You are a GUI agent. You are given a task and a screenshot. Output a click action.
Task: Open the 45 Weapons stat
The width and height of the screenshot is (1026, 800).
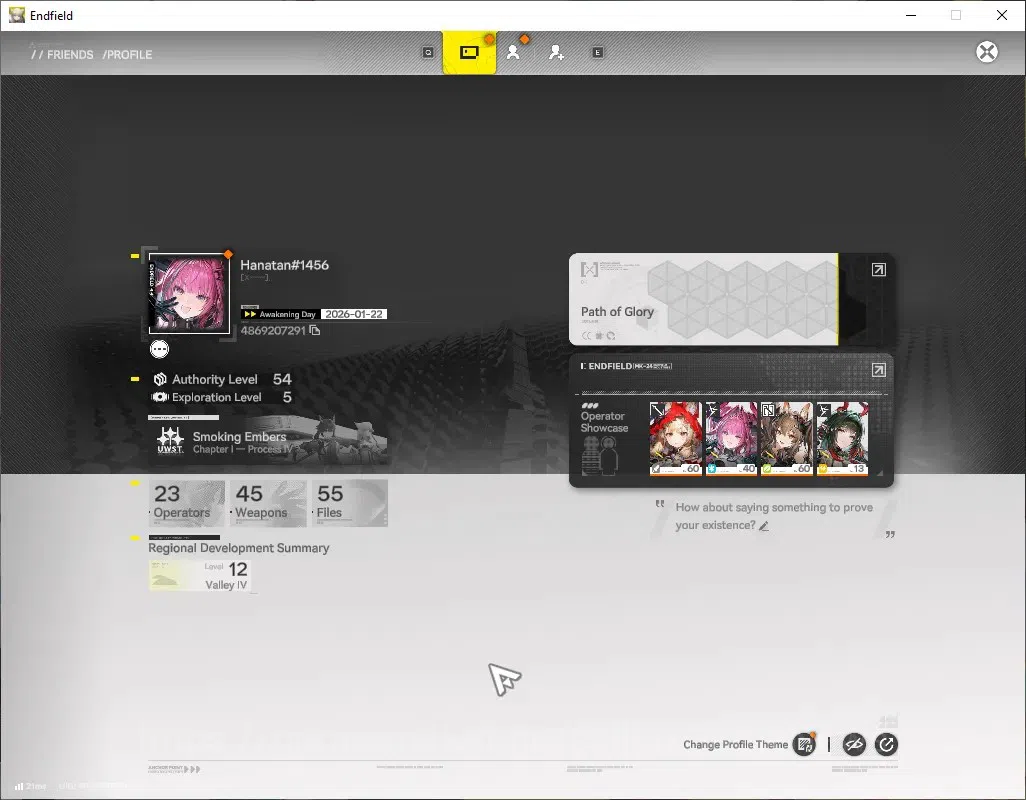pyautogui.click(x=268, y=502)
